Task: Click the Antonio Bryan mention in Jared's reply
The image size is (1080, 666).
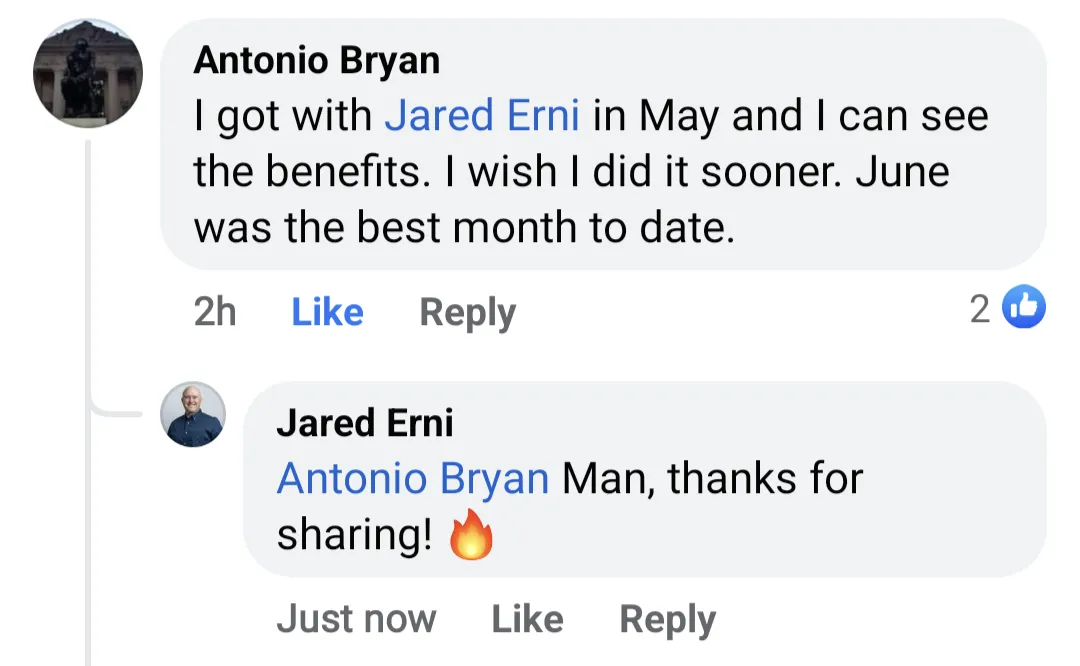Action: (x=412, y=480)
